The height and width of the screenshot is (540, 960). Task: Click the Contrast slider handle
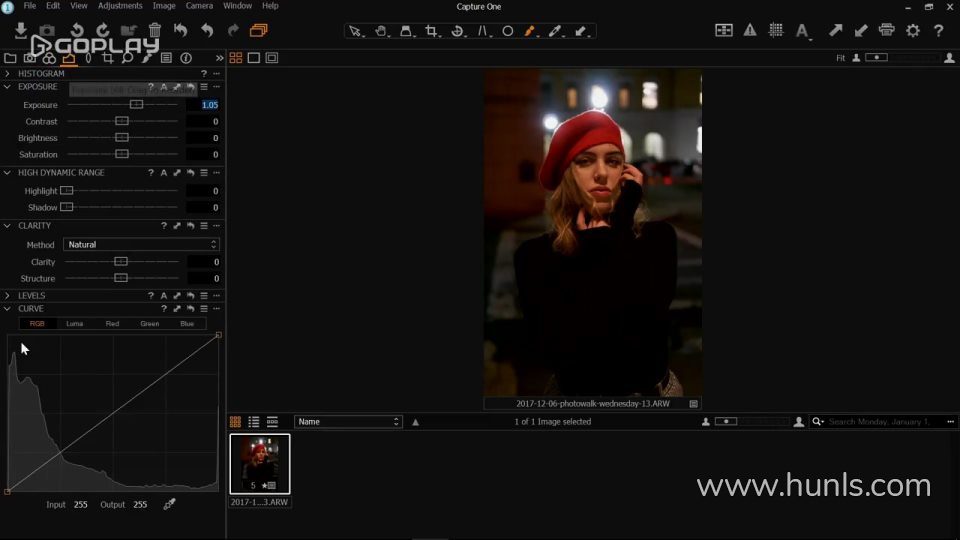pos(121,121)
